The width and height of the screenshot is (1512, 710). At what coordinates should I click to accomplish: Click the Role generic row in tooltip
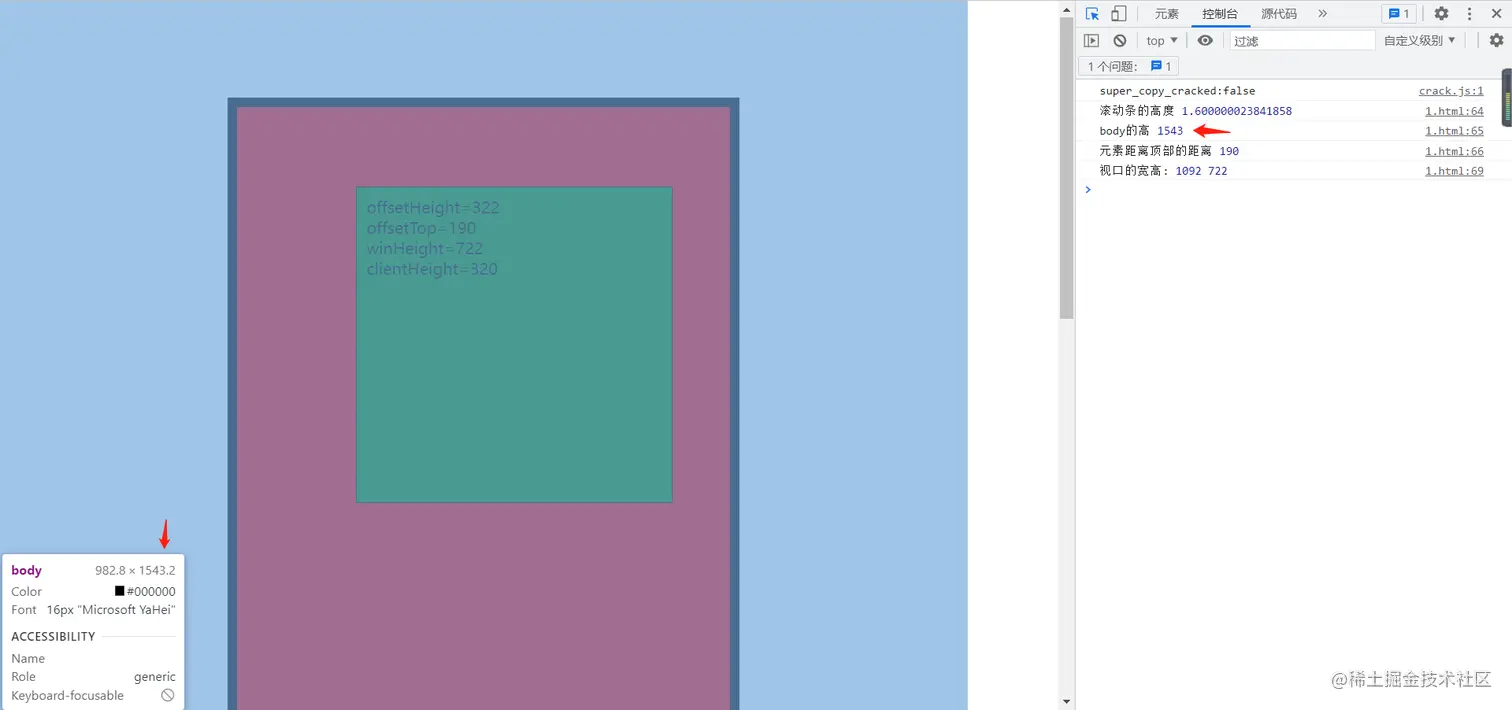(93, 677)
